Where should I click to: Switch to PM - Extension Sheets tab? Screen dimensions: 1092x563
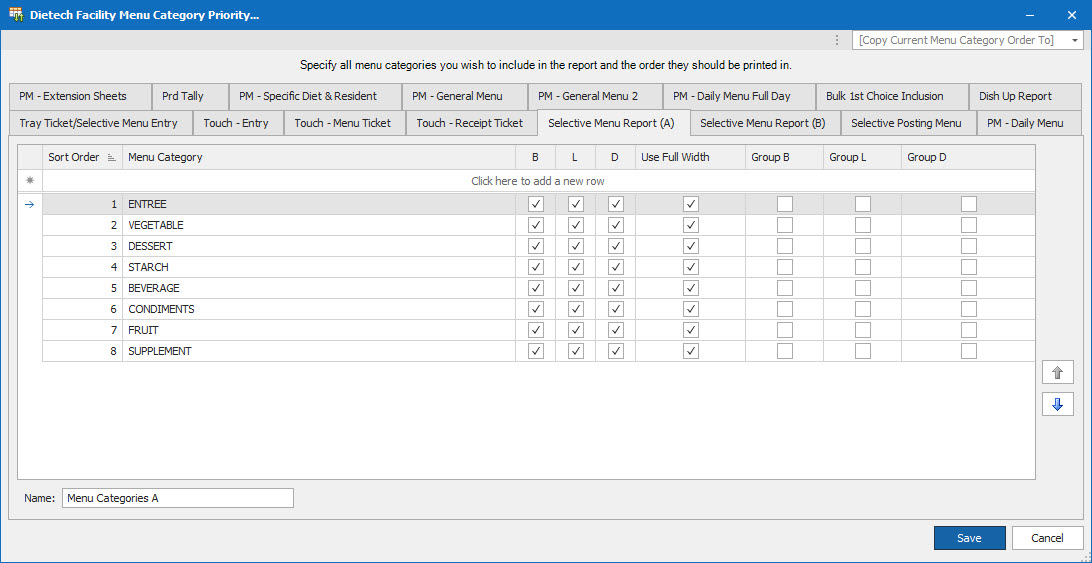81,96
